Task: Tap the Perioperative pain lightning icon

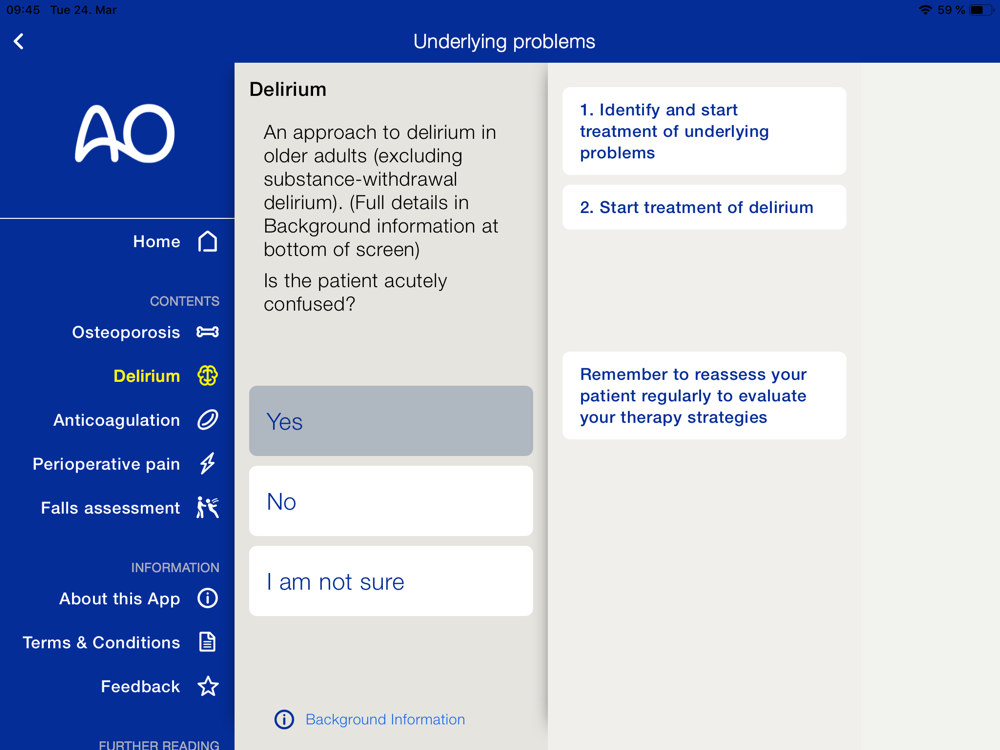Action: pyautogui.click(x=207, y=464)
